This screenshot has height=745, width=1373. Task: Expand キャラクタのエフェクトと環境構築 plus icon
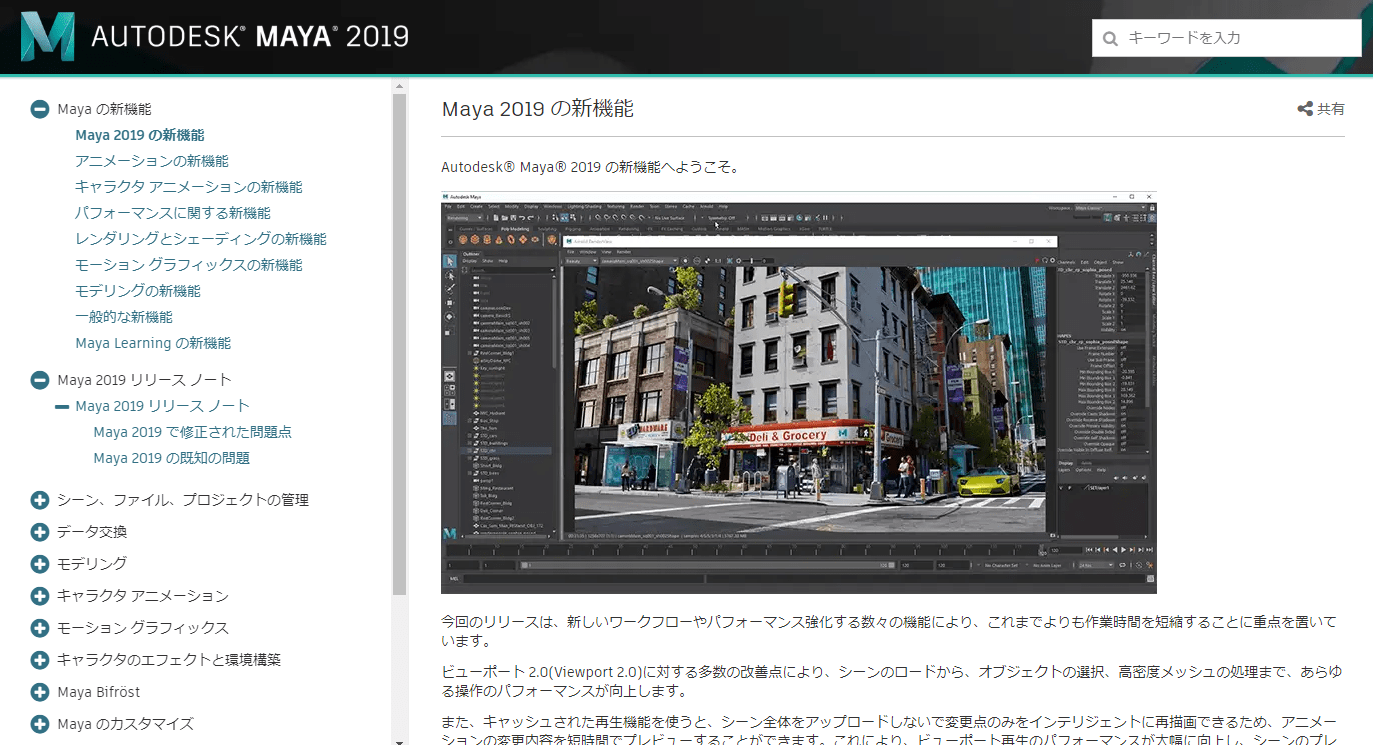[x=40, y=660]
